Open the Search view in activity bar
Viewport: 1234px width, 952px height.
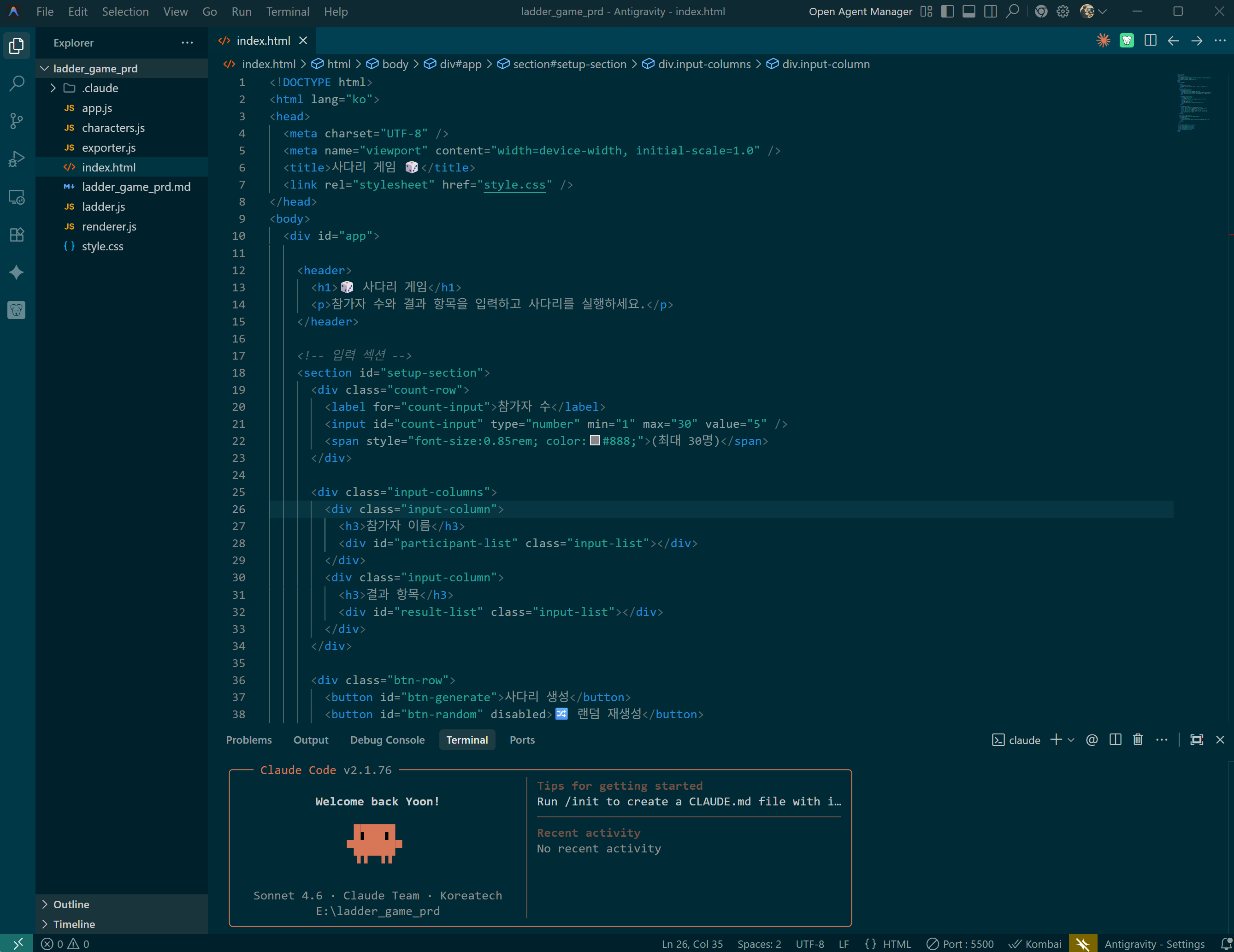coord(17,83)
